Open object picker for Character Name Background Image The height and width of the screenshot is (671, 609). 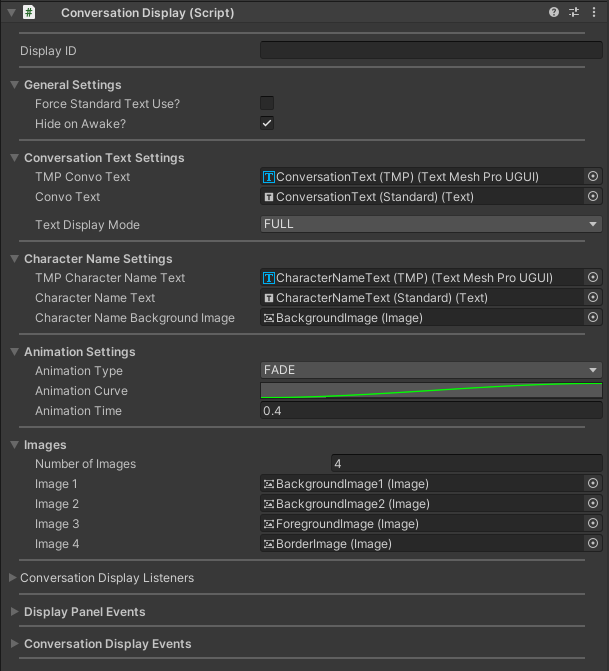[x=592, y=317]
